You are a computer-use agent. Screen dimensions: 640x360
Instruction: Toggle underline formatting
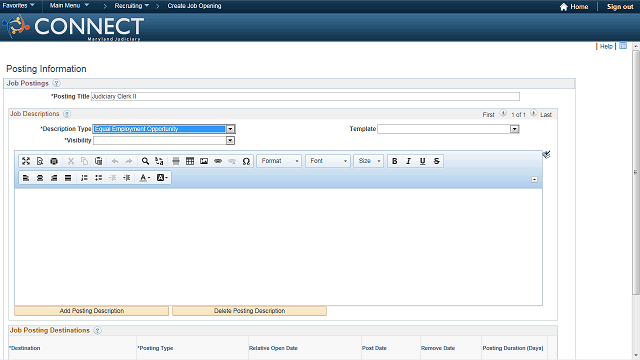(422, 161)
